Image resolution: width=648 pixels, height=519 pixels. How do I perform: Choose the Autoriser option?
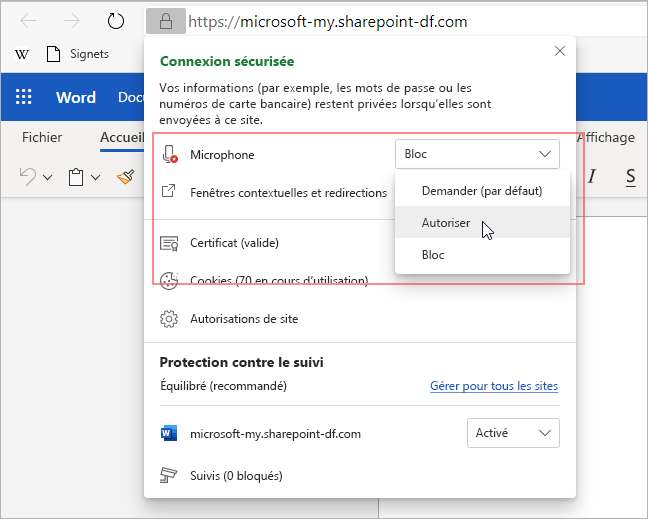coord(482,222)
